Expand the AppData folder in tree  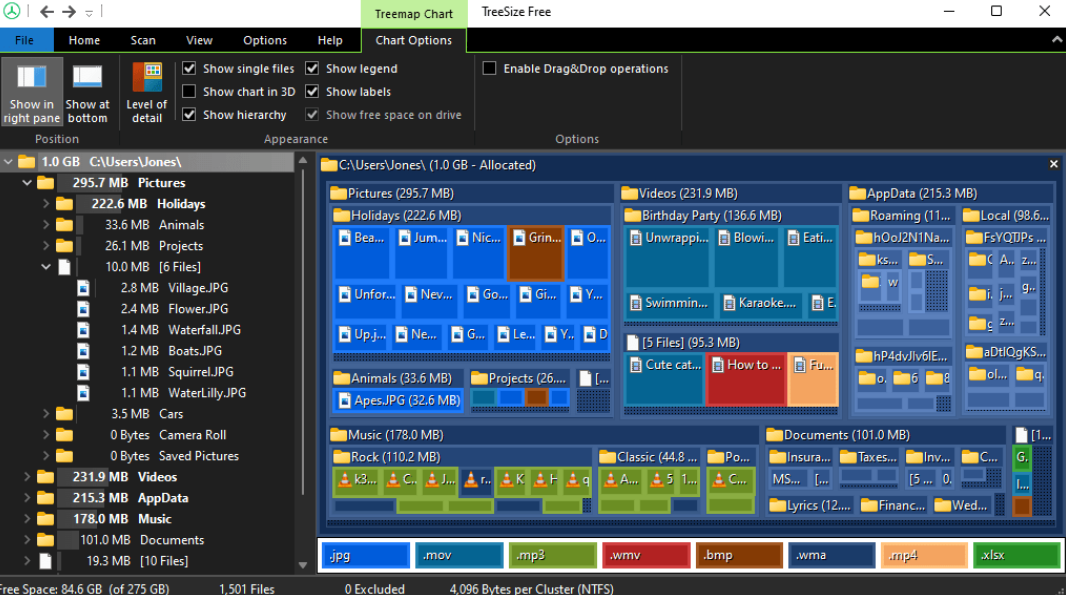[x=27, y=498]
